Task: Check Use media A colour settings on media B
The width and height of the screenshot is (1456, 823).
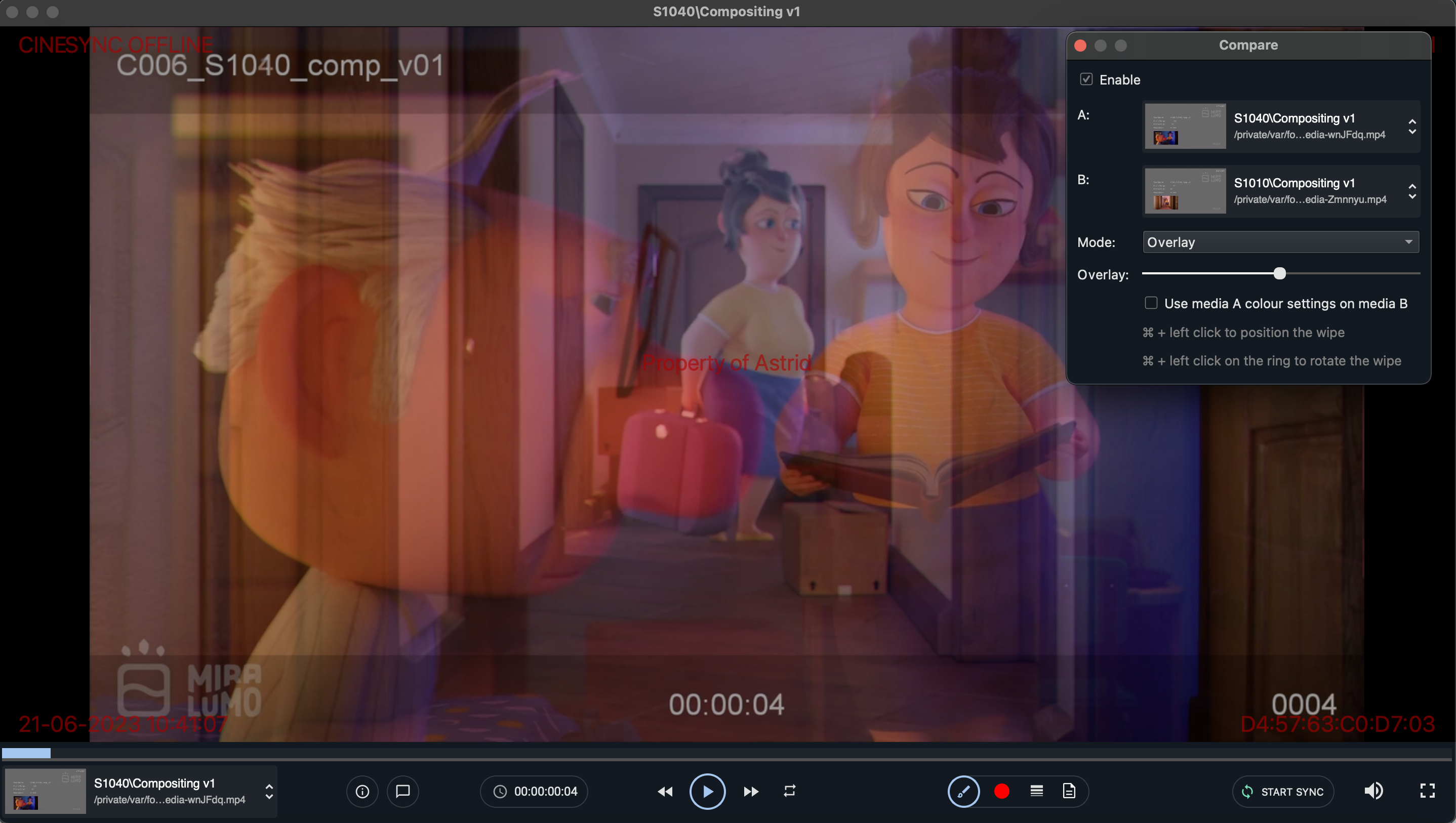Action: pyautogui.click(x=1151, y=303)
